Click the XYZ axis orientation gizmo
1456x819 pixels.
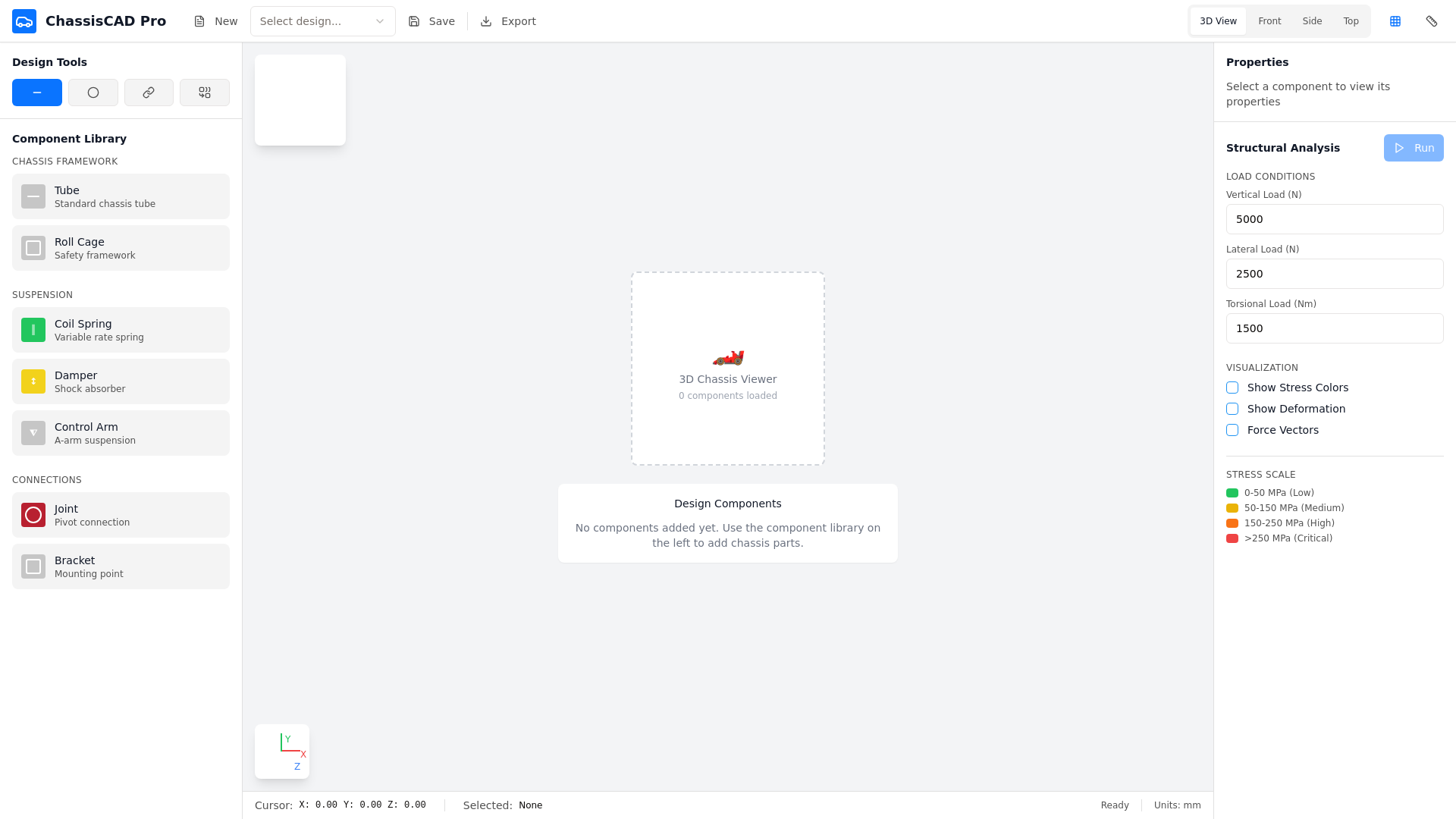pos(282,752)
